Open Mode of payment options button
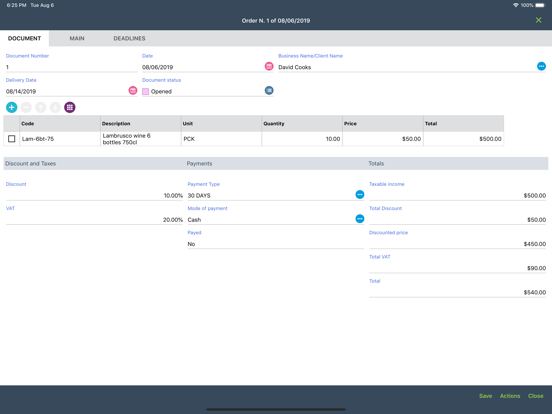552x414 pixels. (359, 219)
